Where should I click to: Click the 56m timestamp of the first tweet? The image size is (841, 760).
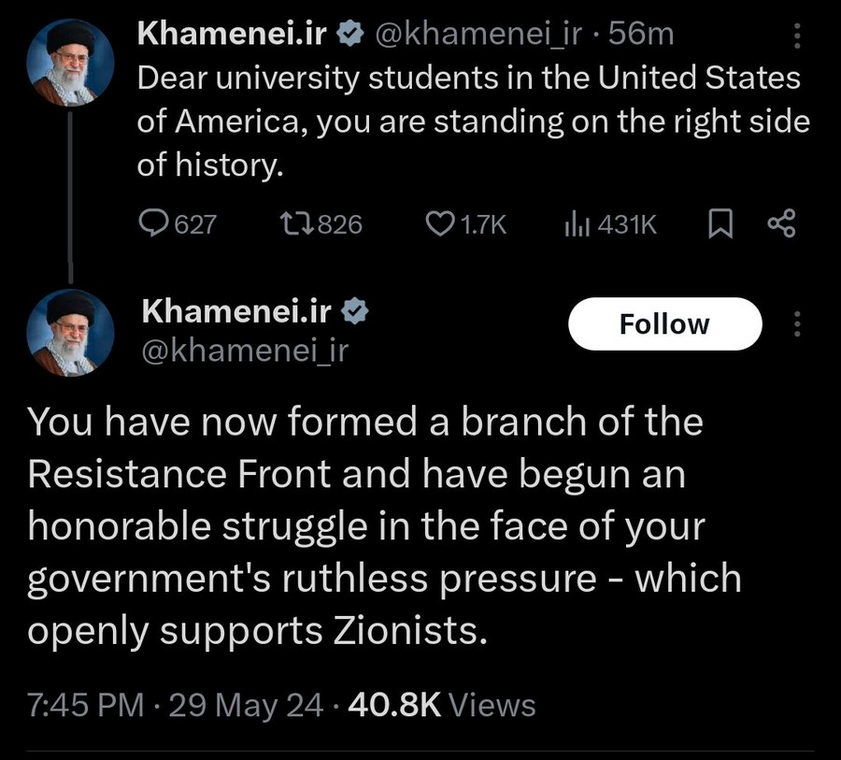coord(642,34)
